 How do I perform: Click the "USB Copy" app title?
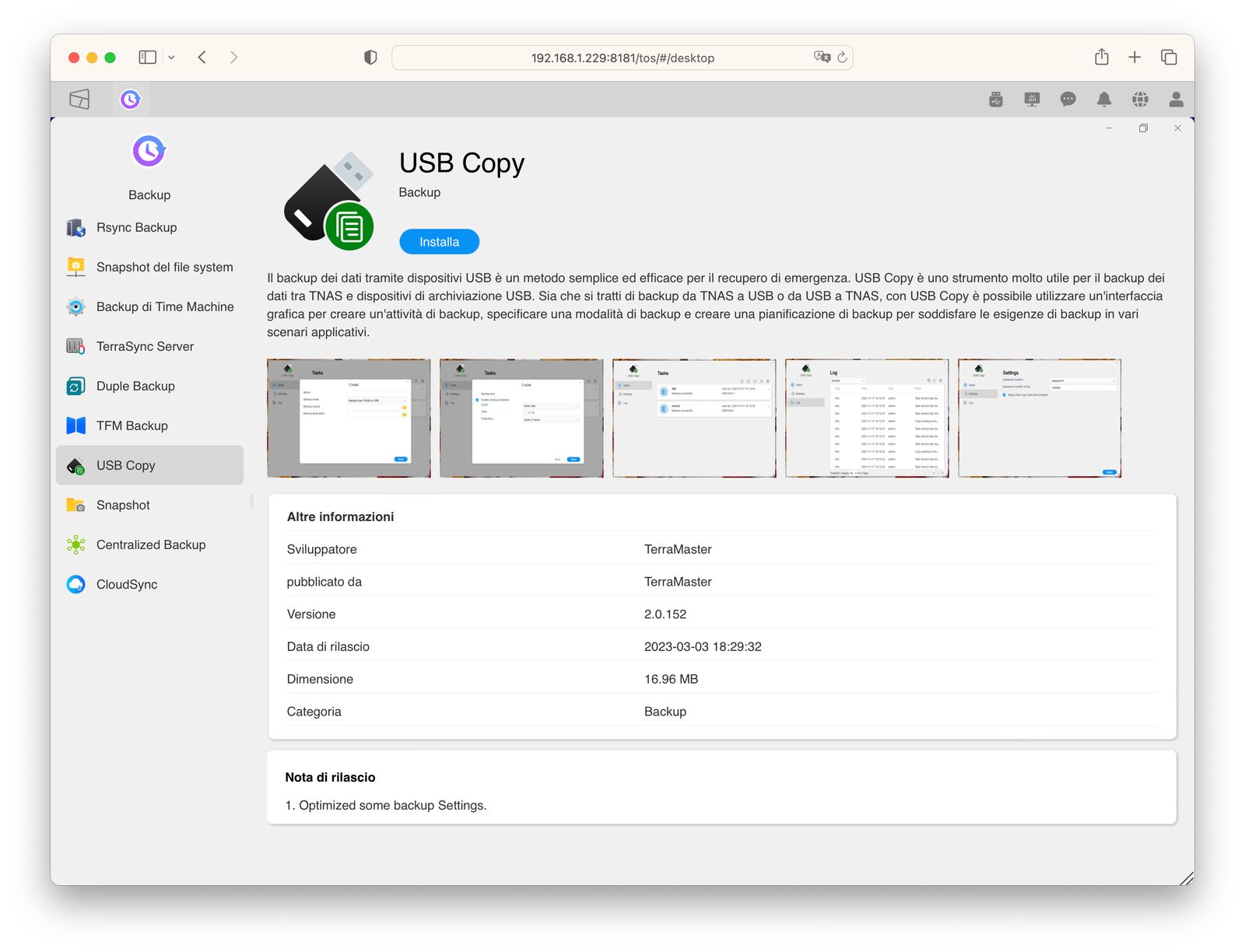pos(461,163)
